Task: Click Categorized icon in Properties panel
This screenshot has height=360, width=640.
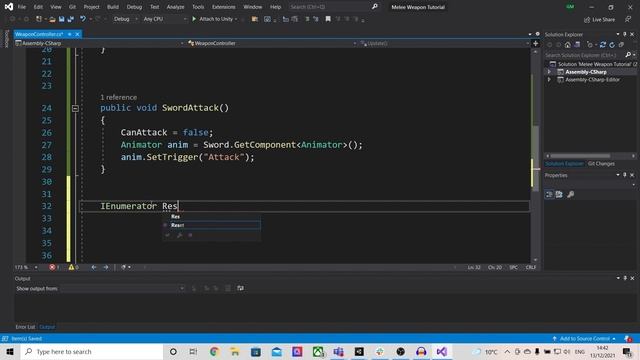Action: [549, 194]
